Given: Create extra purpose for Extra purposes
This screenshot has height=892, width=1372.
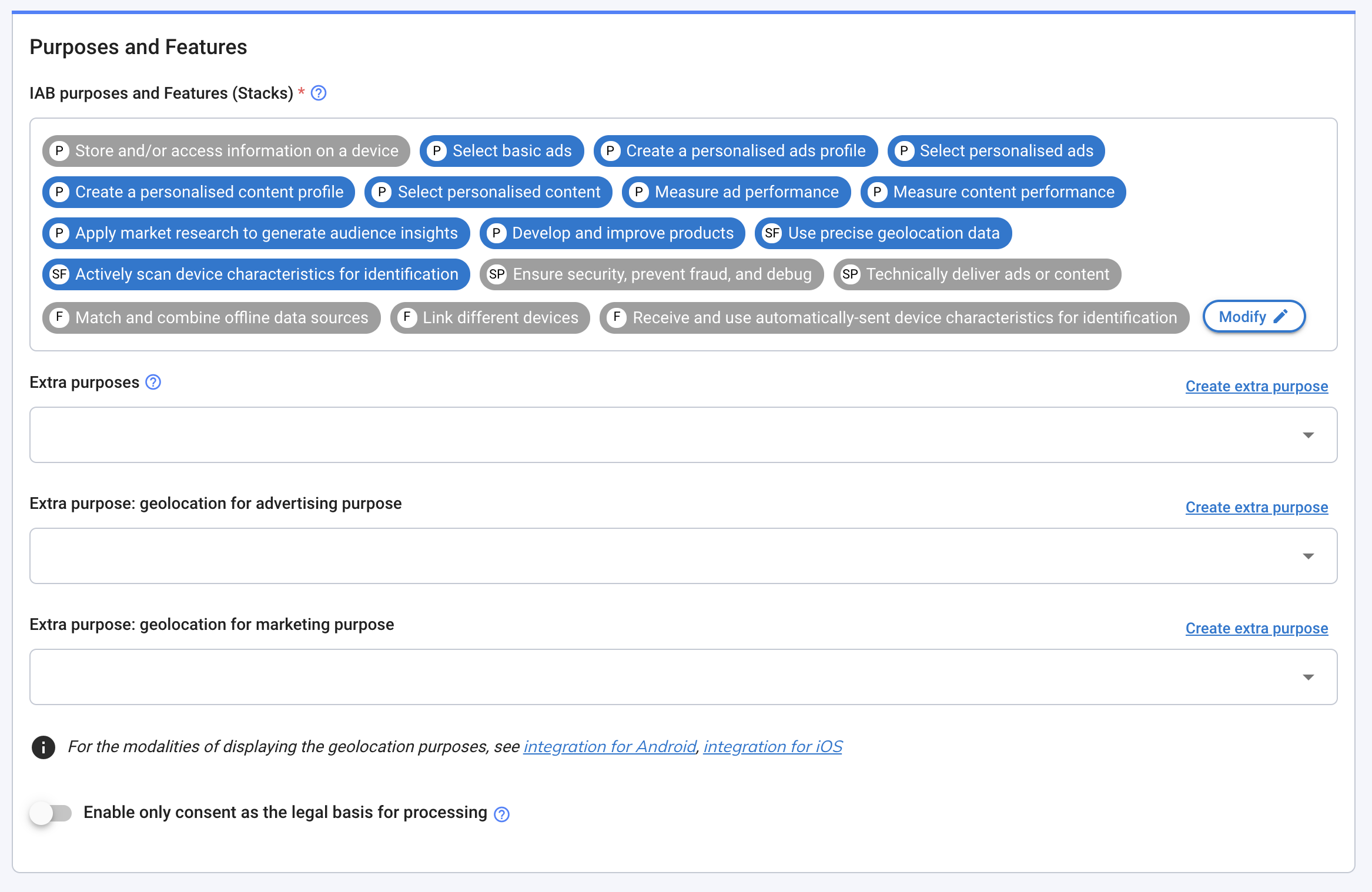Looking at the screenshot, I should tap(1256, 386).
